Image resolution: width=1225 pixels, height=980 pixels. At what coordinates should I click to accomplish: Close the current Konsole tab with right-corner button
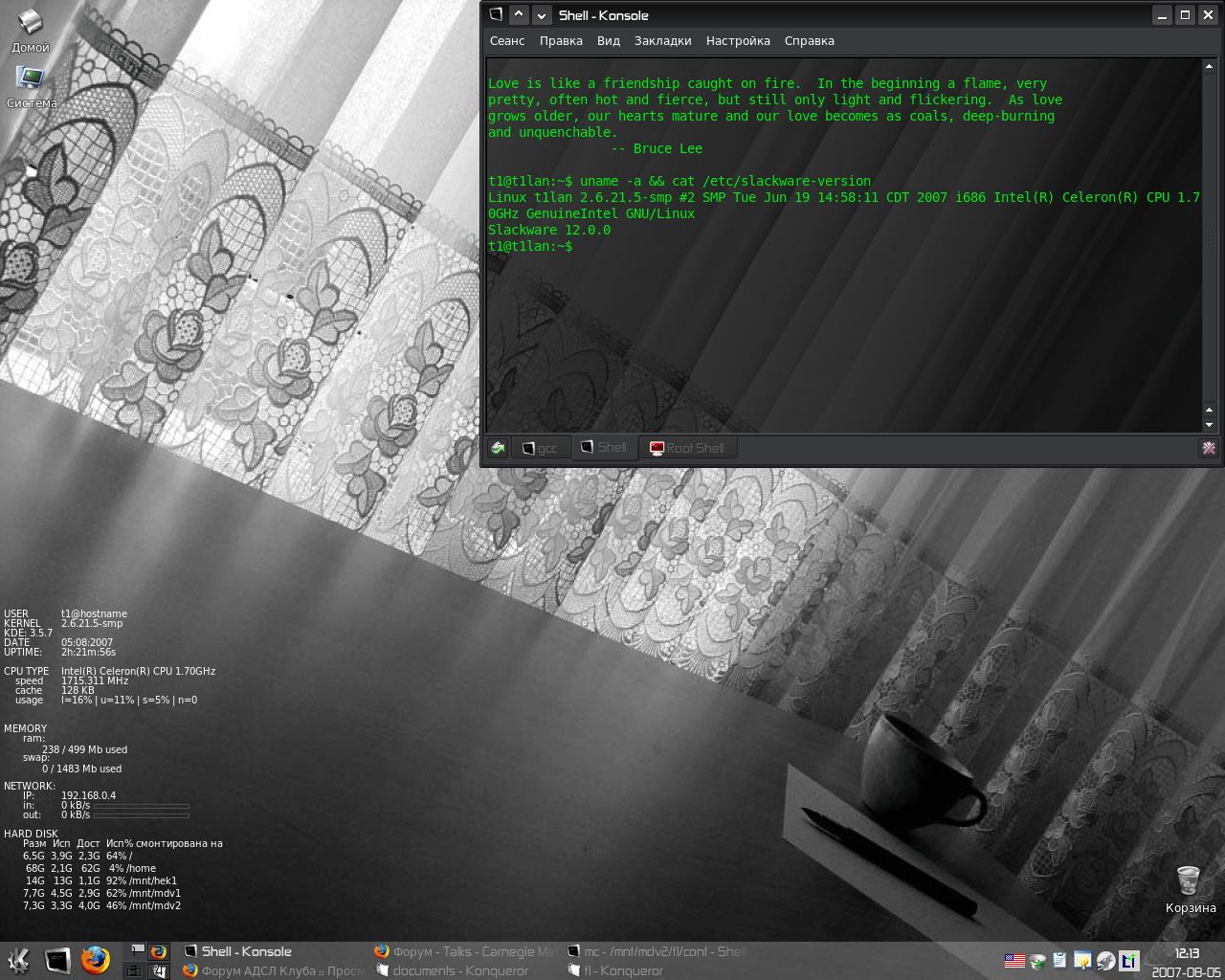pyautogui.click(x=1209, y=448)
